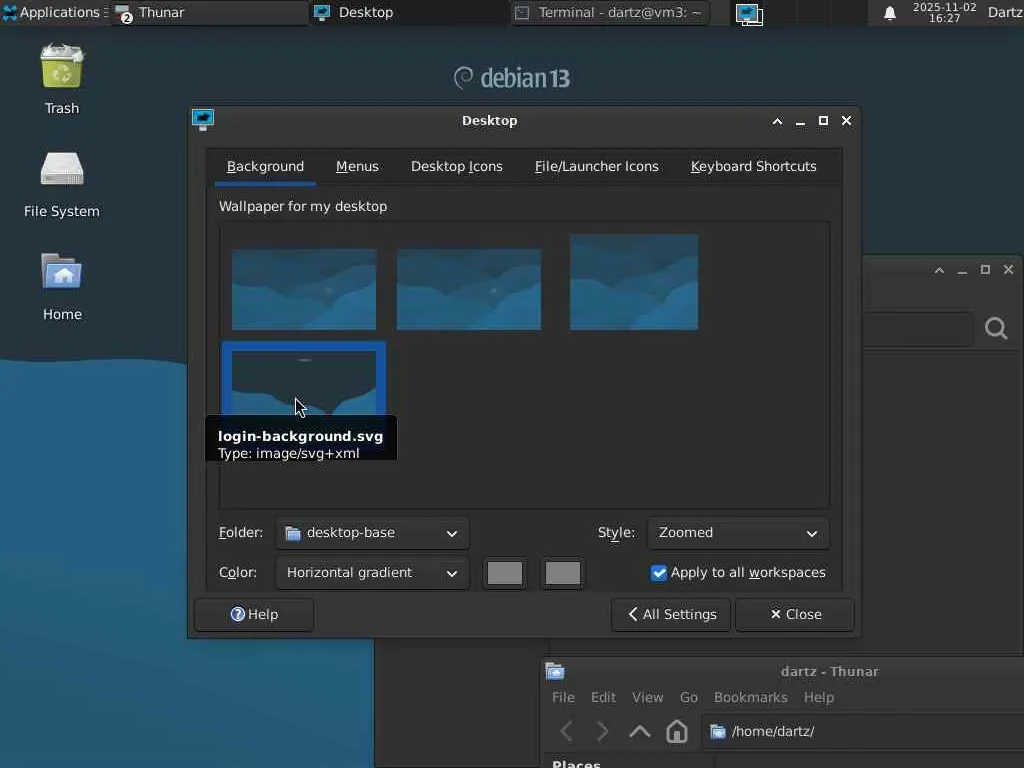Open the Style dropdown showing Zoomed
Image resolution: width=1024 pixels, height=768 pixels.
point(738,533)
